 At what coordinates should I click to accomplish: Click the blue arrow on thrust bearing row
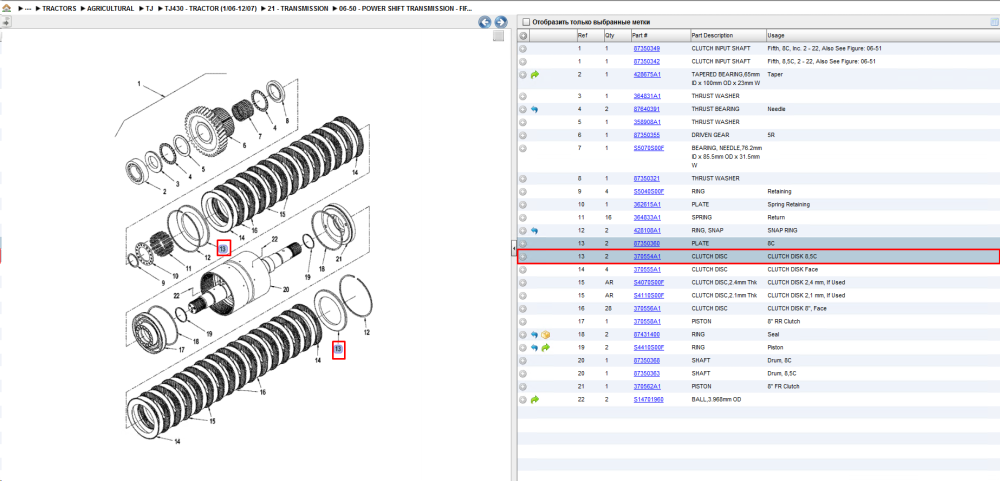pyautogui.click(x=534, y=109)
